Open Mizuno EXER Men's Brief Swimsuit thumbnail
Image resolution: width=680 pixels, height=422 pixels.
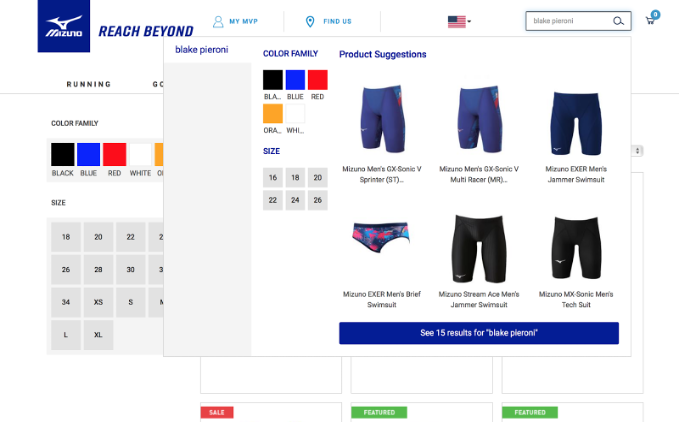381,238
